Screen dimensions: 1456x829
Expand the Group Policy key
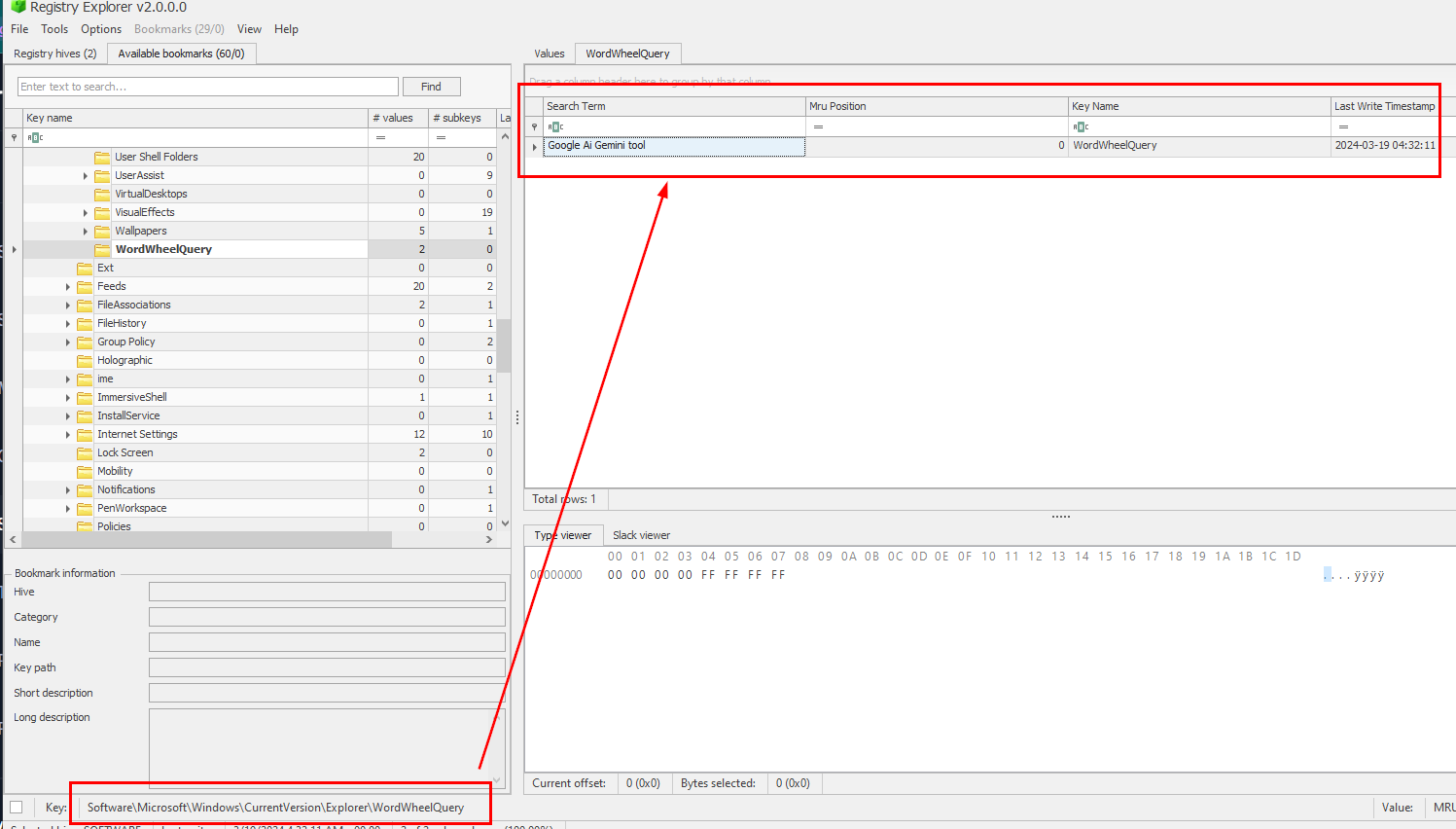click(x=68, y=342)
